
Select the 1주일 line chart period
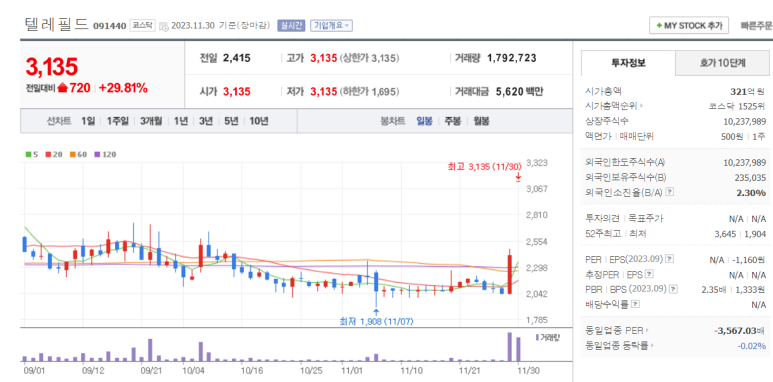[117, 121]
